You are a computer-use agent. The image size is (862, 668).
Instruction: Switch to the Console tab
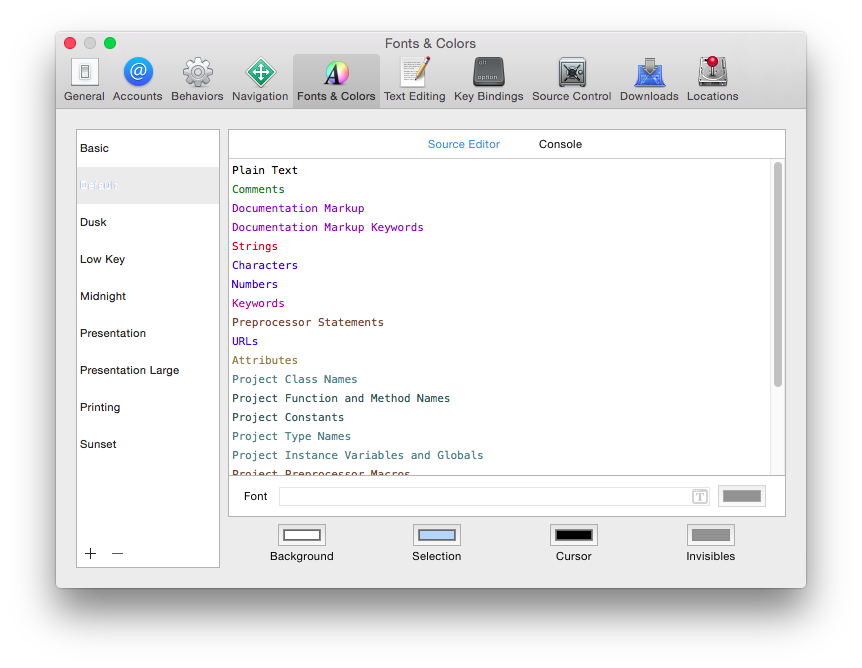(560, 144)
